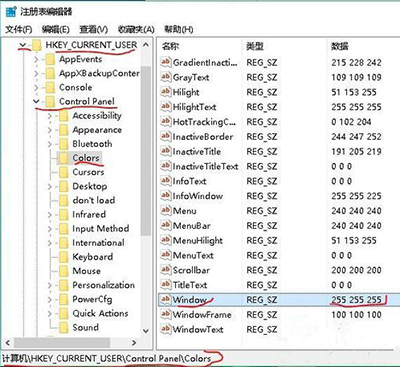Viewport: 400px width, 367px height.
Task: Click the status bar registry path
Action: pos(107,359)
